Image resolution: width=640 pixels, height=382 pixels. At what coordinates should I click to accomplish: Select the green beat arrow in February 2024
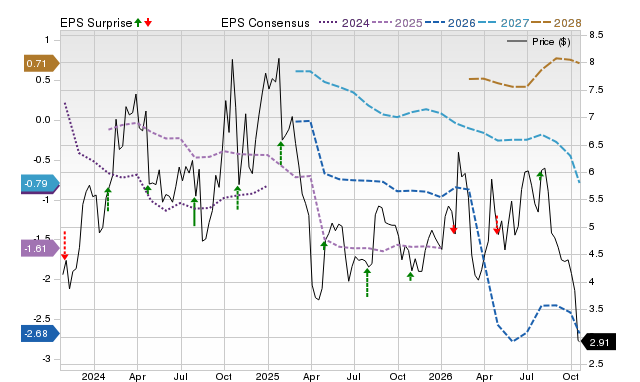[x=108, y=199]
